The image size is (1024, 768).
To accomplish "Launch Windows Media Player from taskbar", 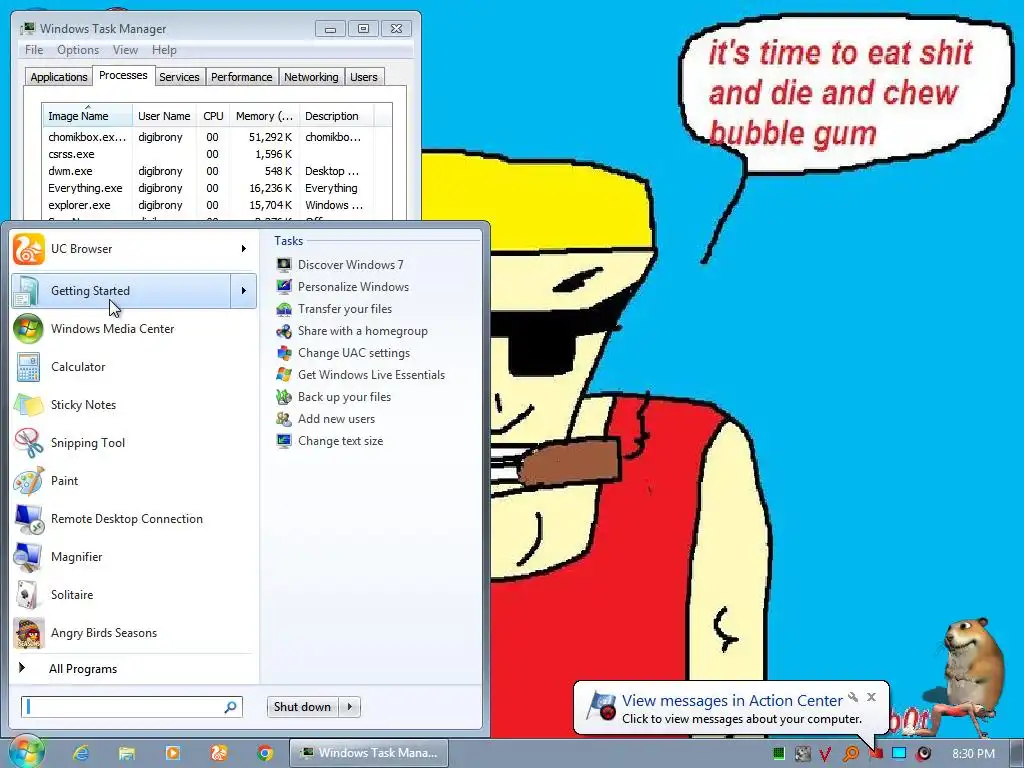I will click(x=173, y=753).
